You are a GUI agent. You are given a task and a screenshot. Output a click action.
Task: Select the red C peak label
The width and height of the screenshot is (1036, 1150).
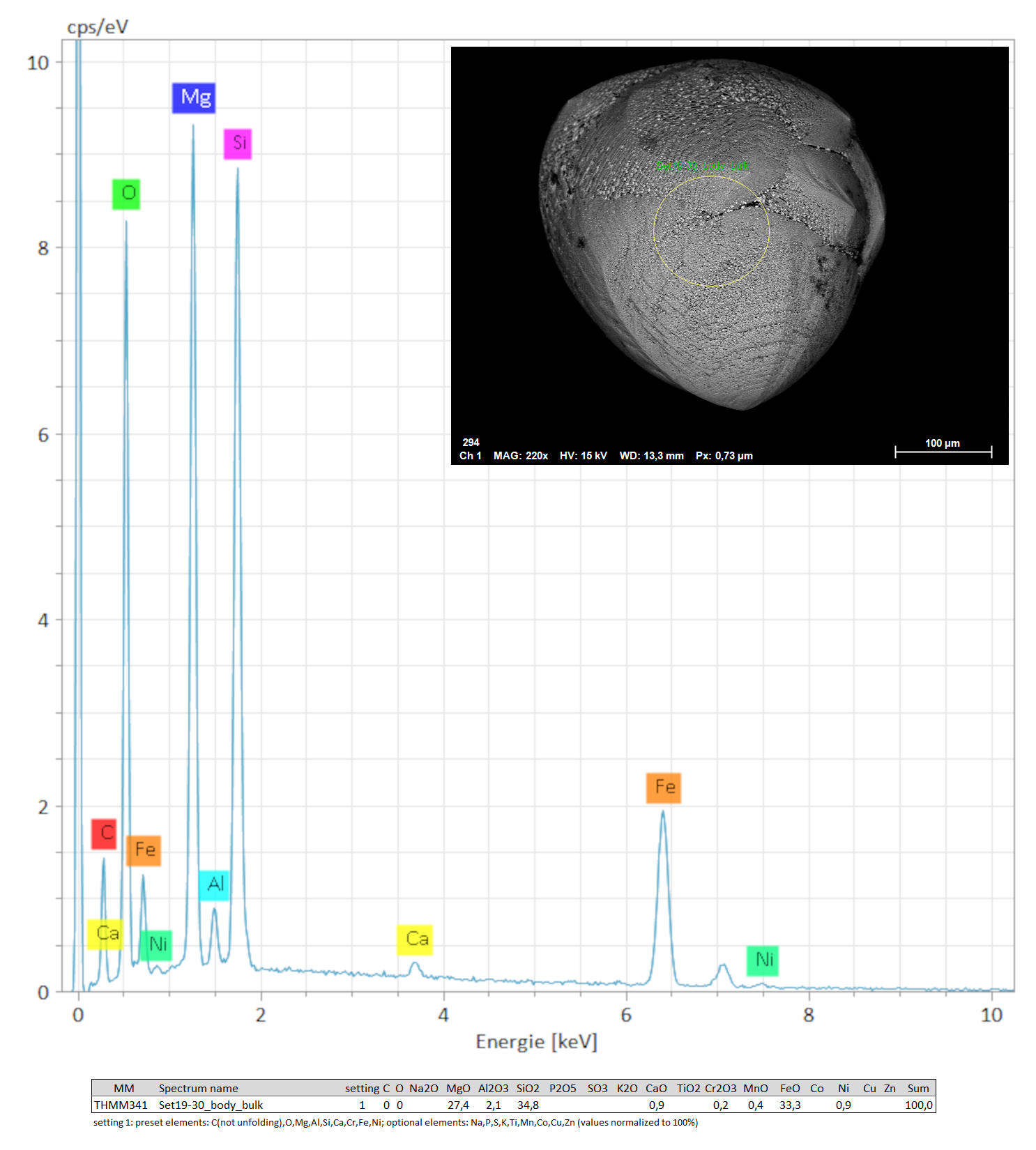point(104,834)
